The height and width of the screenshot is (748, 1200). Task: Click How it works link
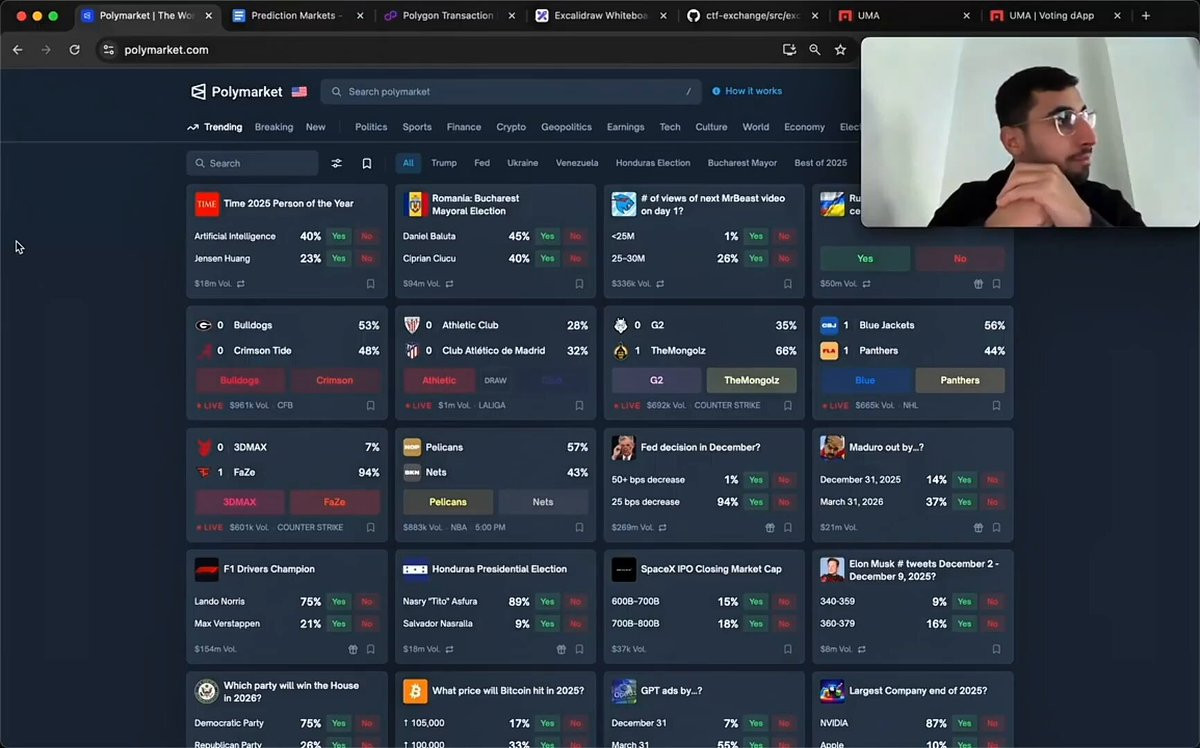[x=754, y=91]
